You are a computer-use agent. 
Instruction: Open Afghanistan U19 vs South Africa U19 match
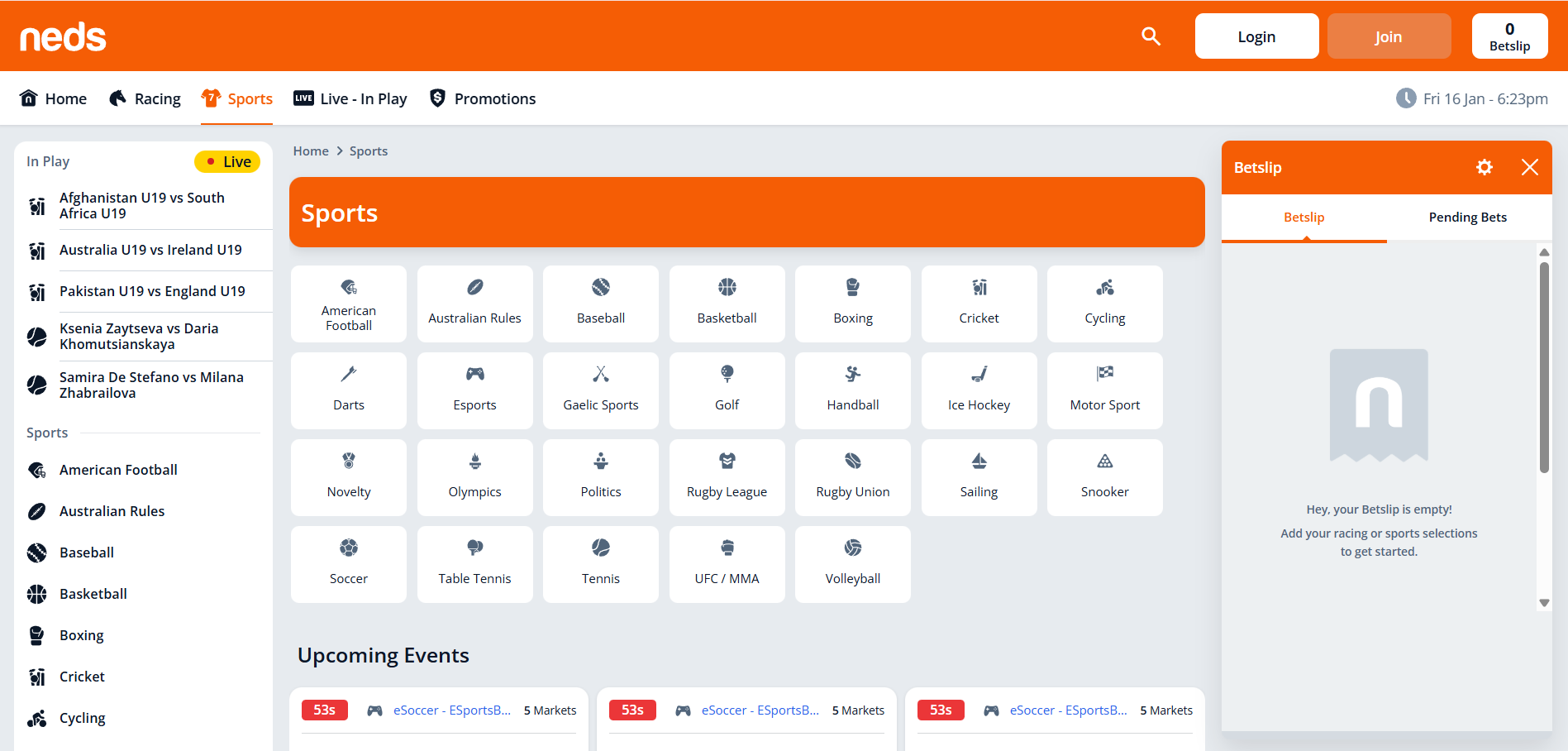click(144, 206)
